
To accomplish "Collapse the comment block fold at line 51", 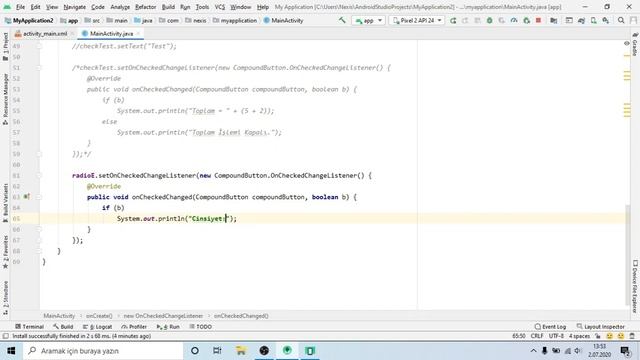I will pyautogui.click(x=39, y=68).
